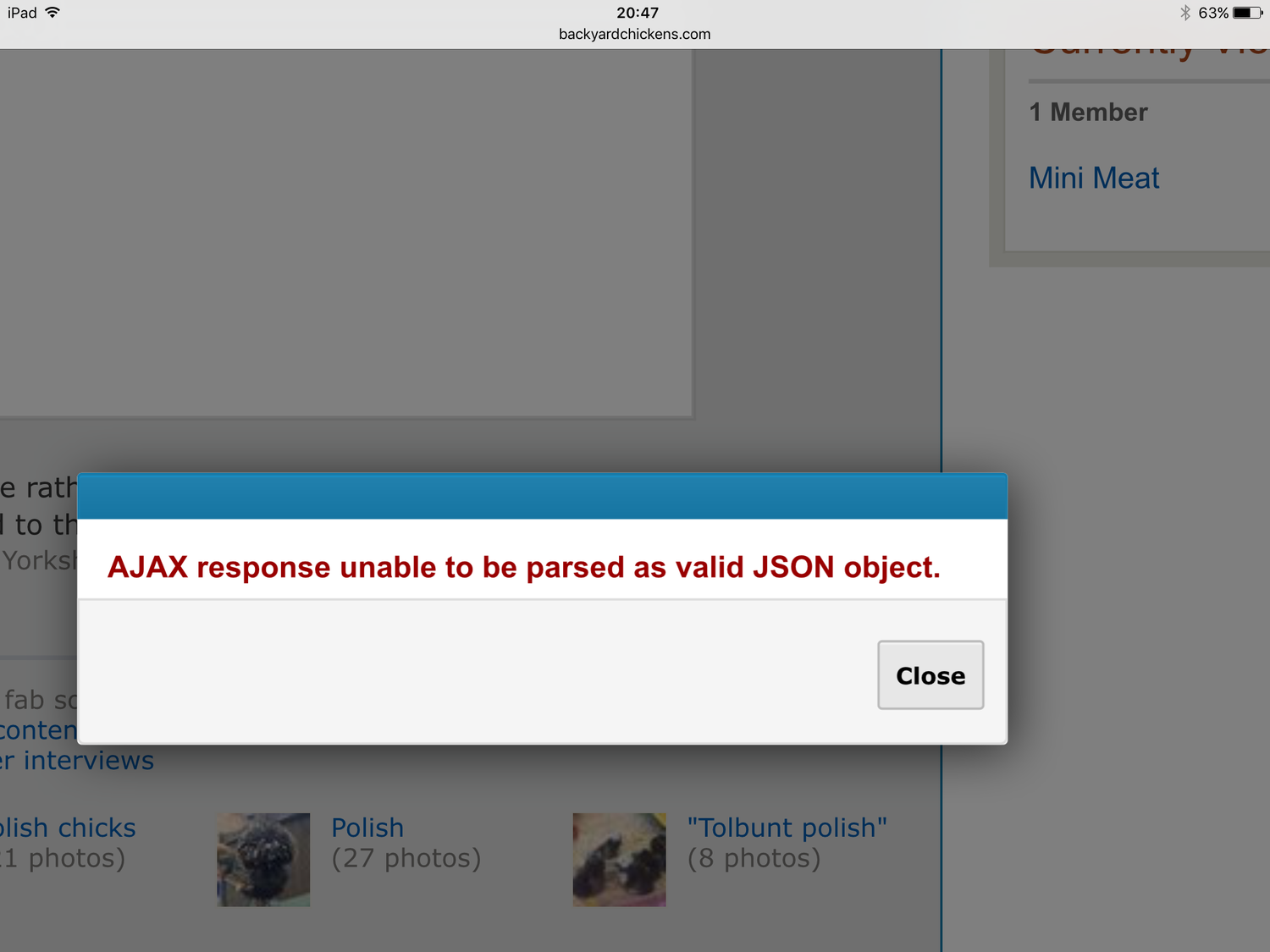Tap the backyardchickens.com address bar
This screenshot has height=952, width=1270.
(635, 34)
